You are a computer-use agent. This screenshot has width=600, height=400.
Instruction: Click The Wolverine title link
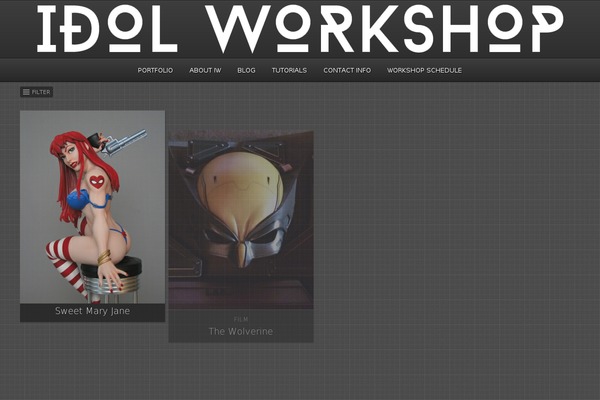tap(241, 331)
